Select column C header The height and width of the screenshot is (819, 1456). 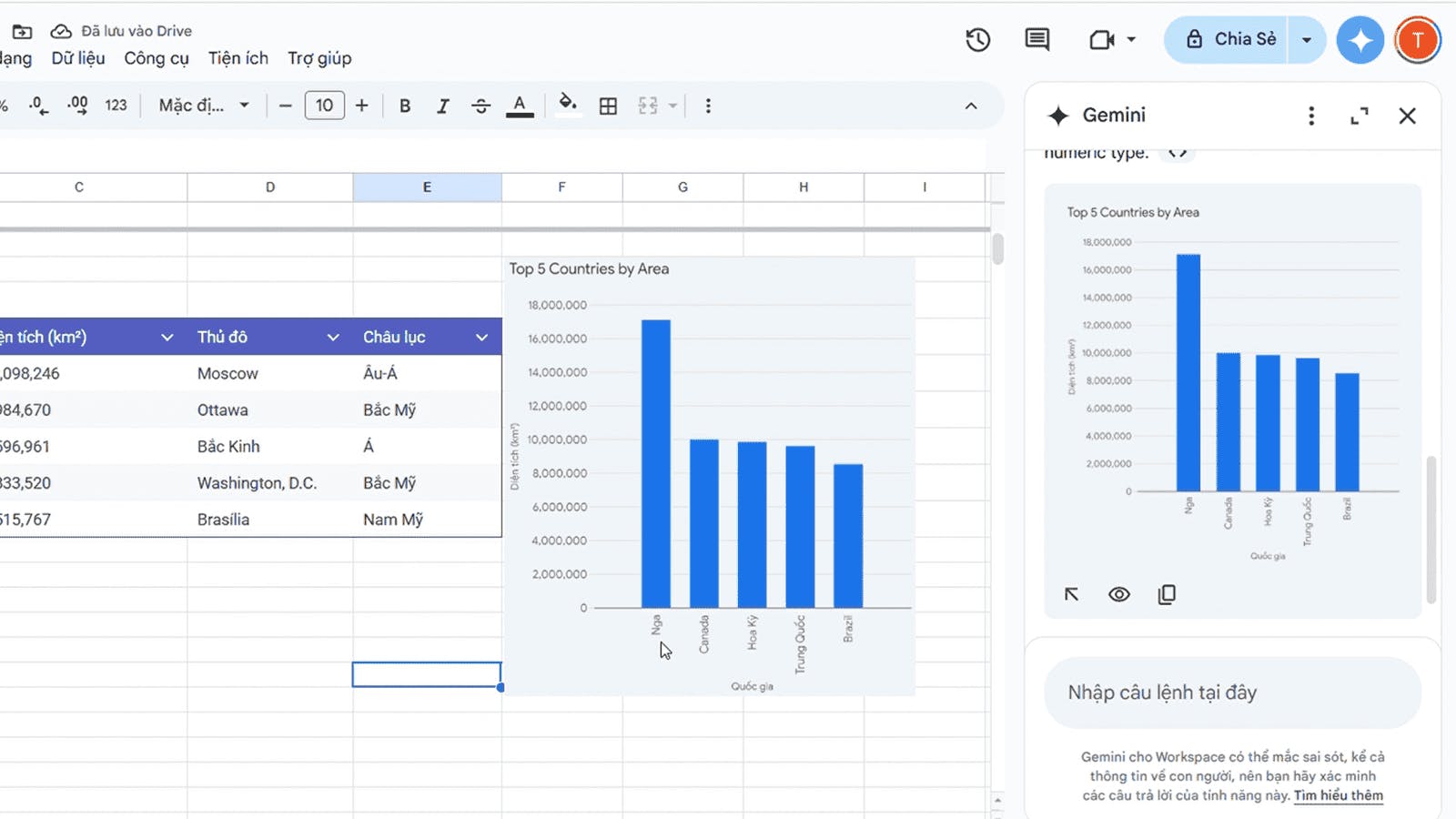pos(79,187)
